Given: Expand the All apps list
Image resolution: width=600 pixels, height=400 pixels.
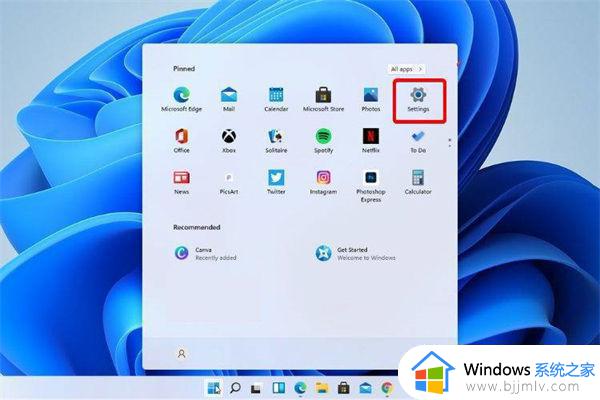Looking at the screenshot, I should point(406,69).
